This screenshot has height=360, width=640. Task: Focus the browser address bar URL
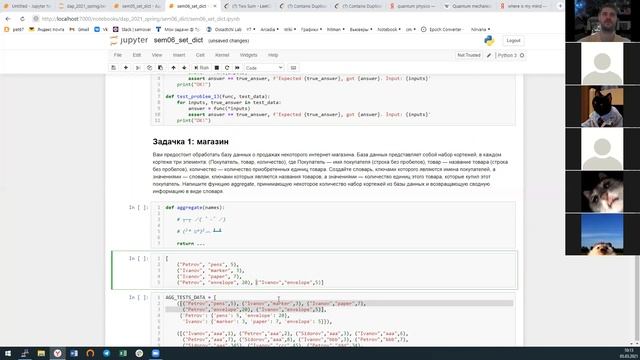pos(141,19)
